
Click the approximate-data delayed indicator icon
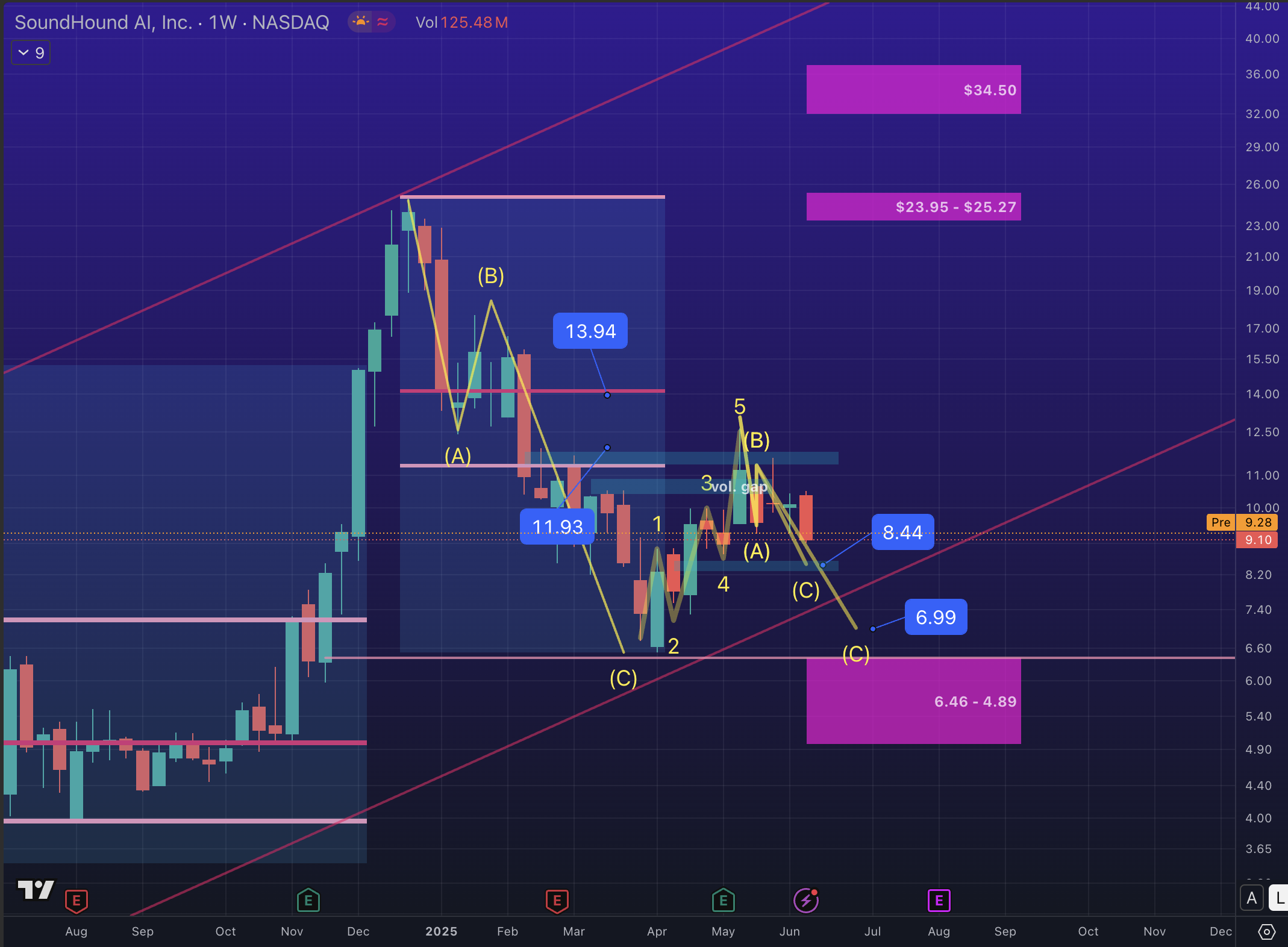(383, 22)
